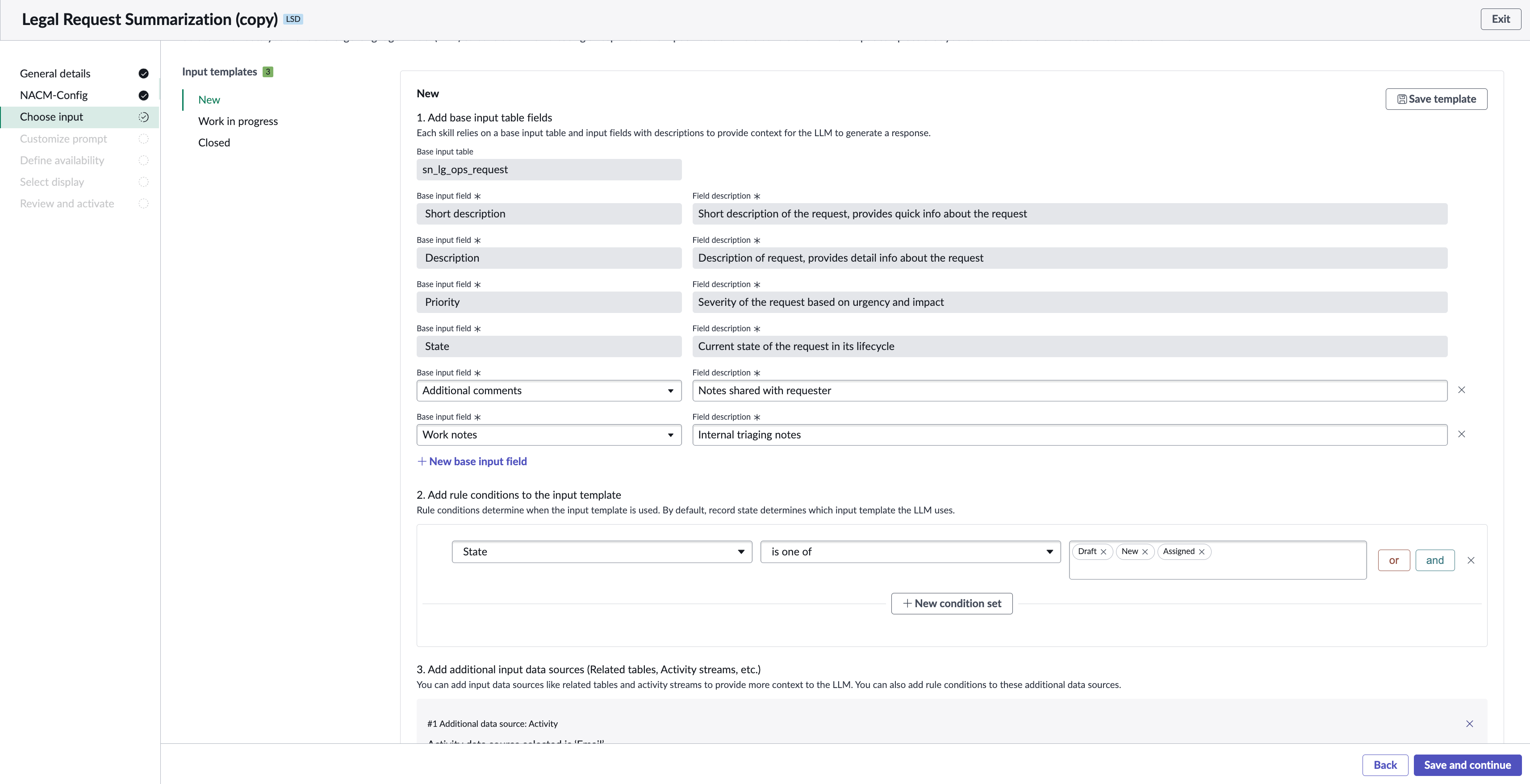Click the '3. Add additional input data sources' heading

tap(589, 669)
